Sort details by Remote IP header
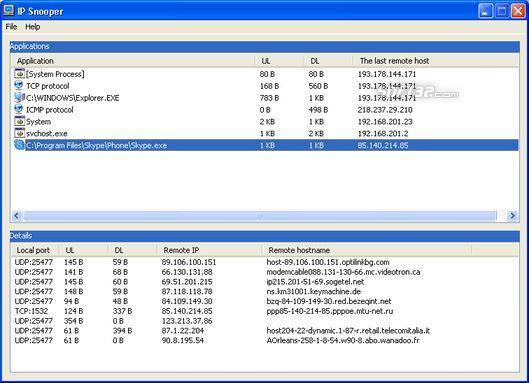529x383 pixels. click(210, 250)
